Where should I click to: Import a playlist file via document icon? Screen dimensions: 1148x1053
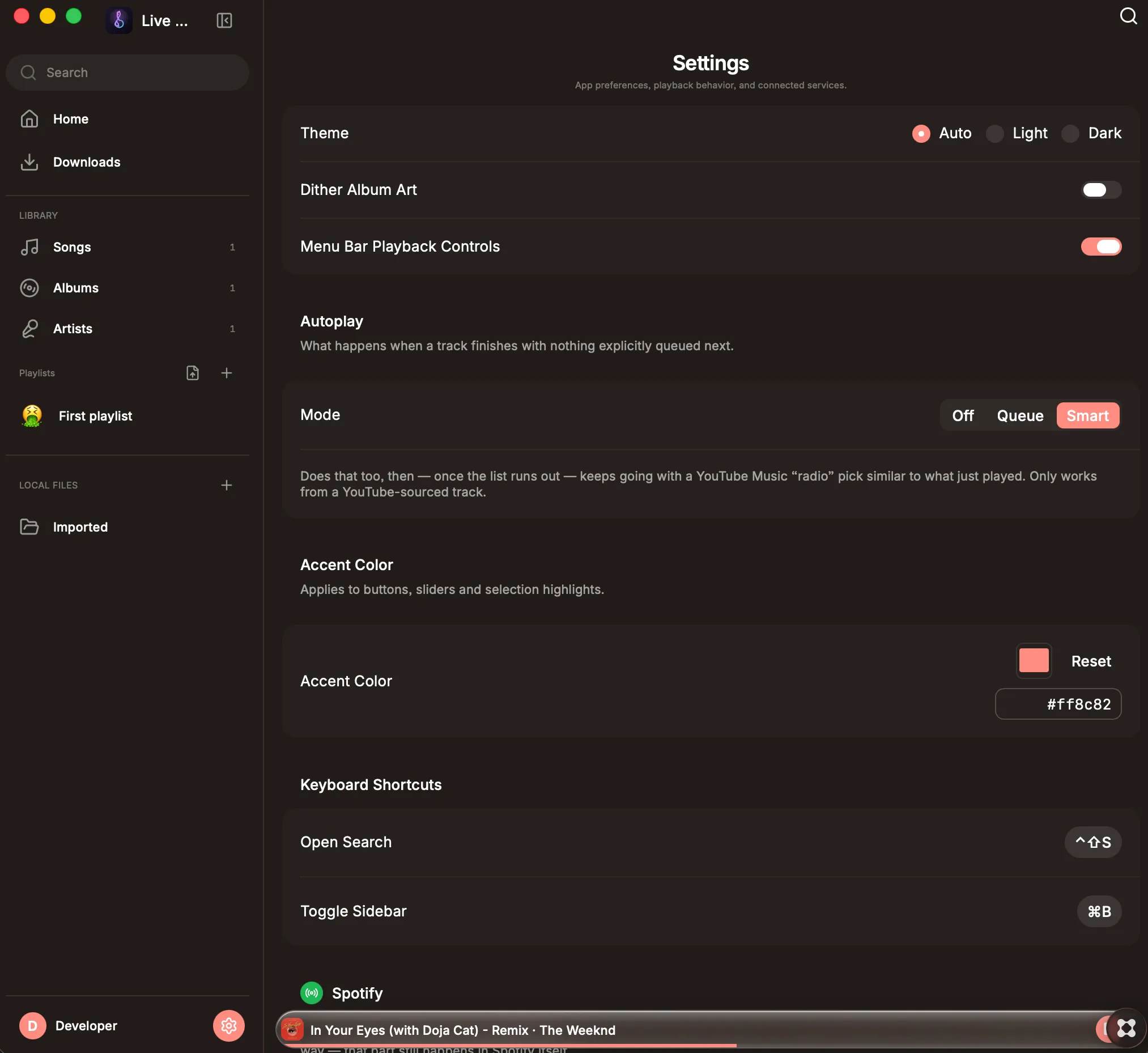pyautogui.click(x=193, y=373)
